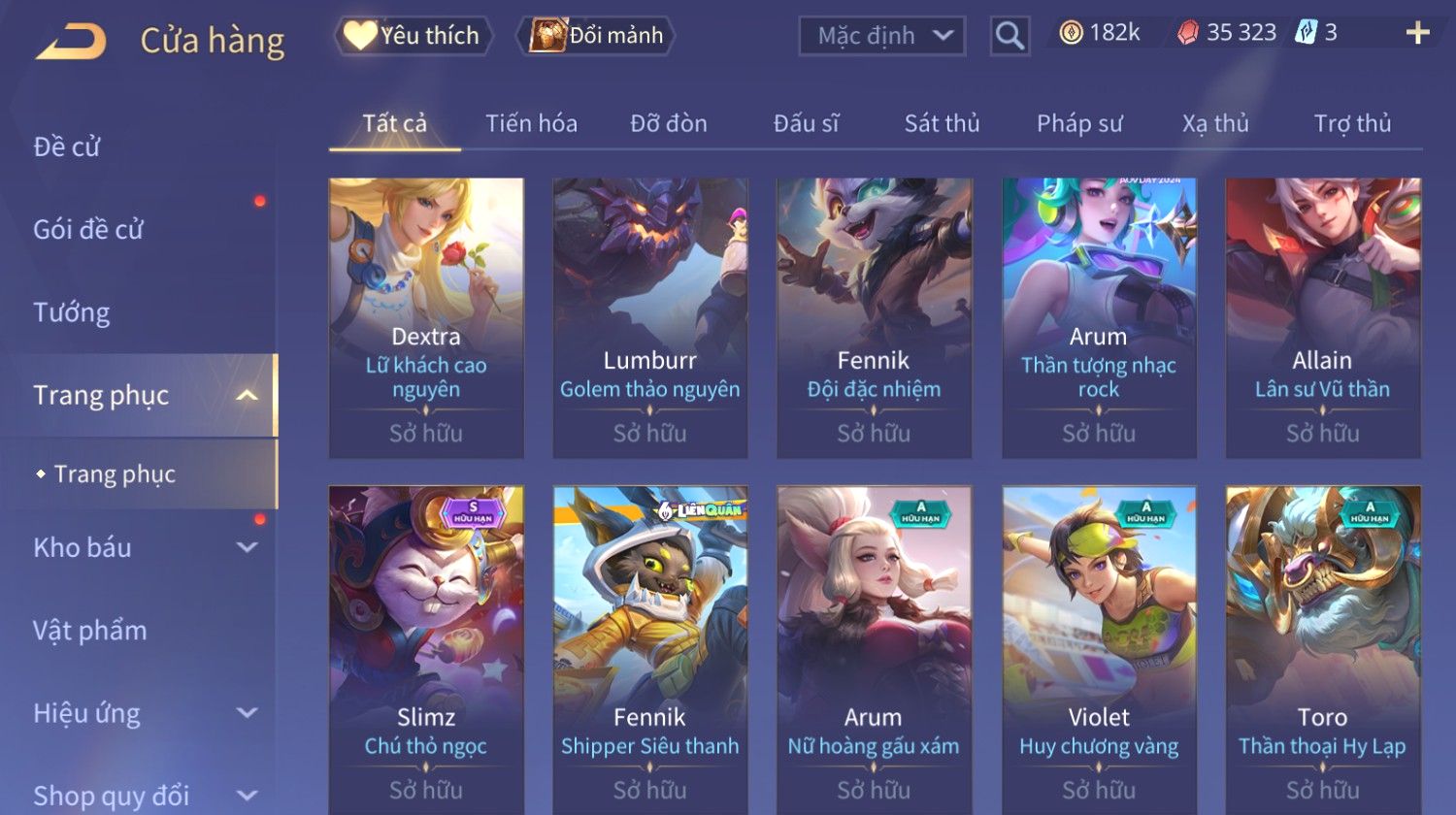Click the gold coin currency icon

[1071, 33]
